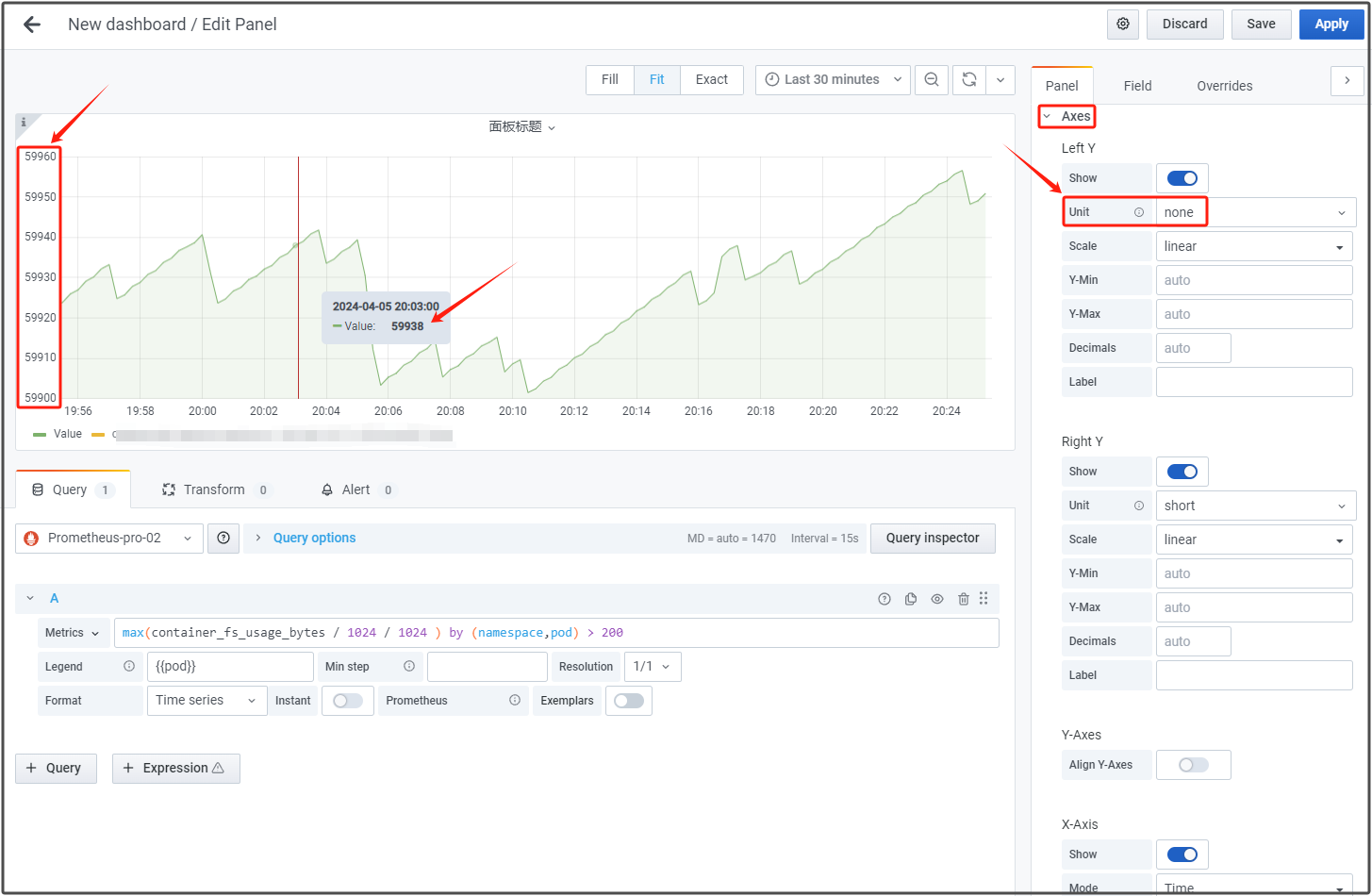This screenshot has width=1372, height=896.
Task: Open the Query inspector
Action: (x=932, y=539)
